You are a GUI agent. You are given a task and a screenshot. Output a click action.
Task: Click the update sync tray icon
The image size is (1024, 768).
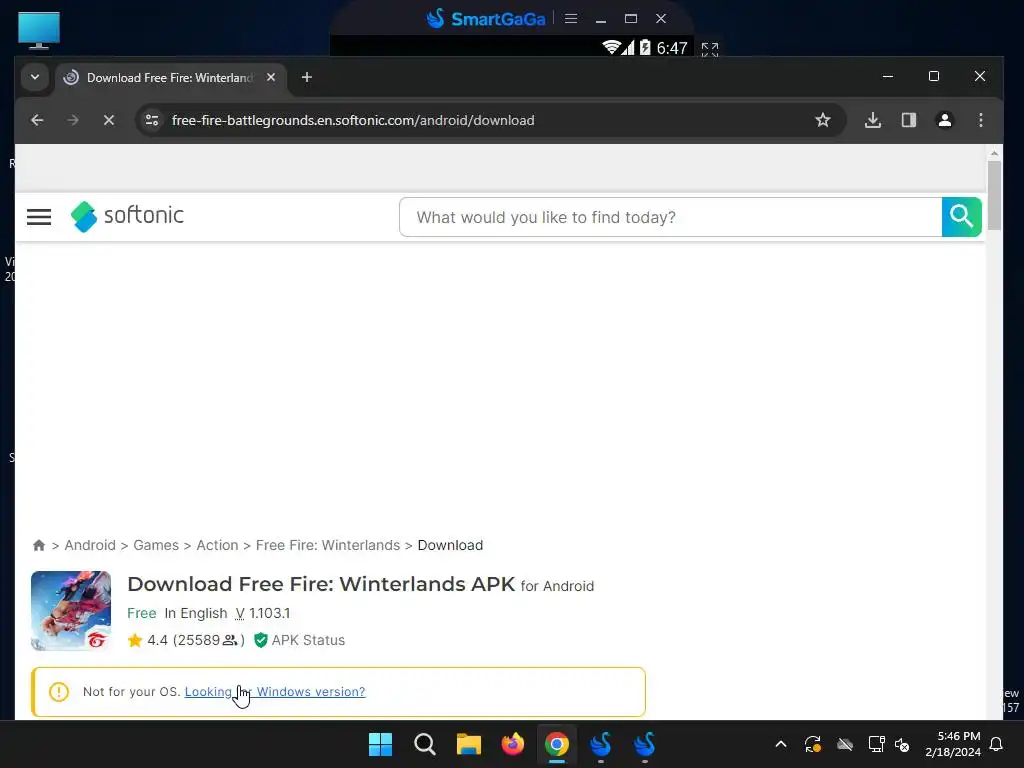[813, 744]
